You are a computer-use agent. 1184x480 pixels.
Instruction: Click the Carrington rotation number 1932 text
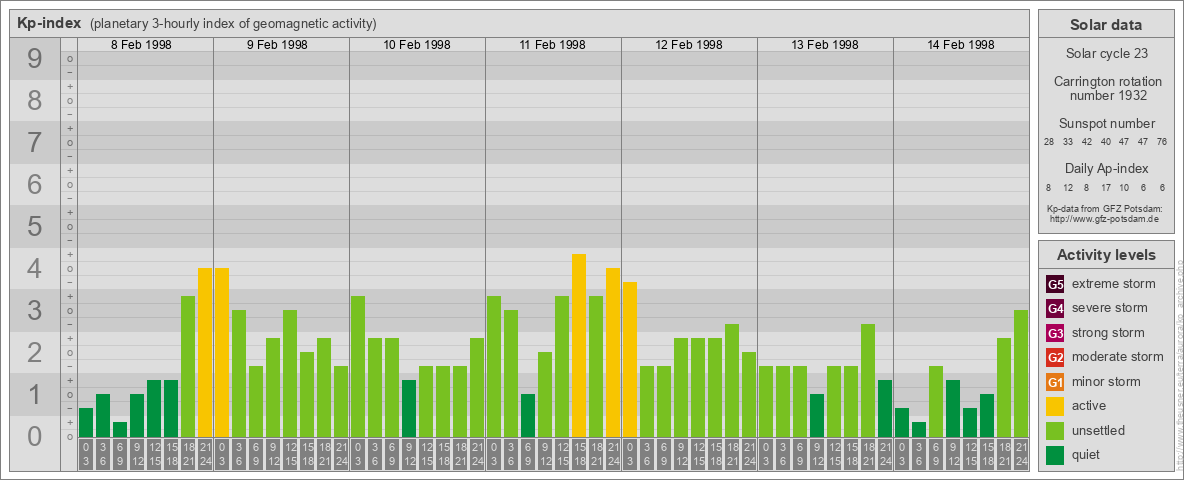[1108, 88]
